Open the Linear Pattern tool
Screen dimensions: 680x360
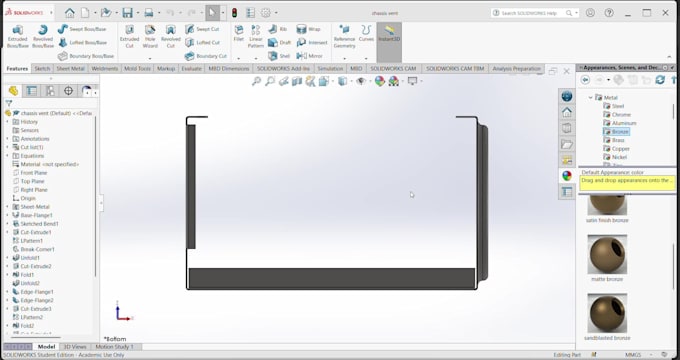pos(256,36)
